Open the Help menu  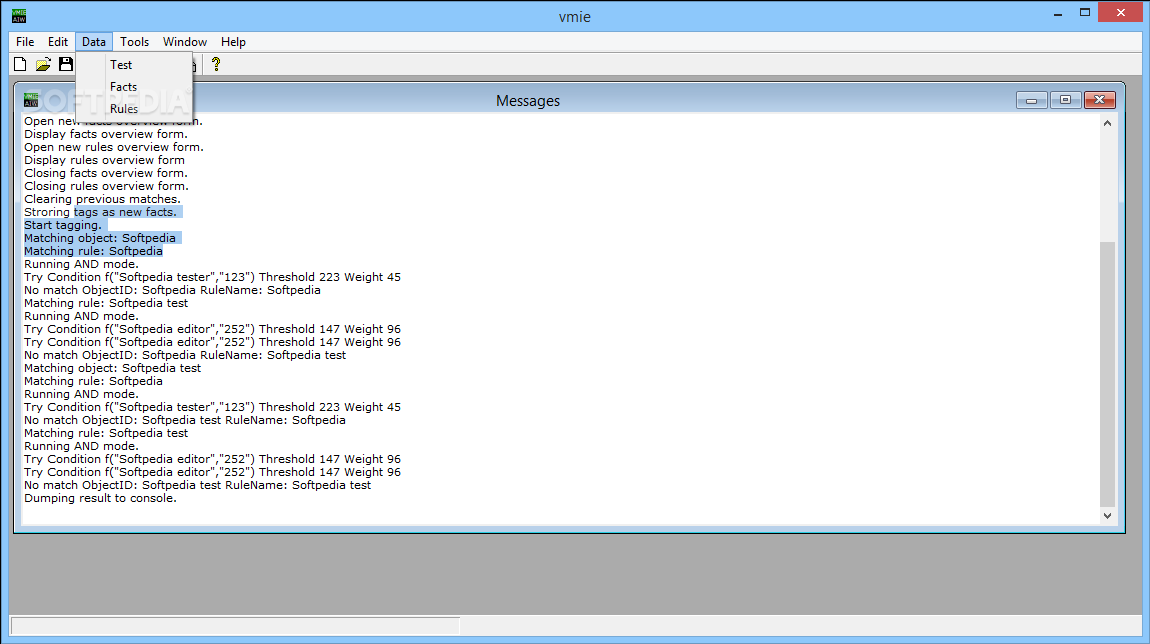[x=233, y=42]
